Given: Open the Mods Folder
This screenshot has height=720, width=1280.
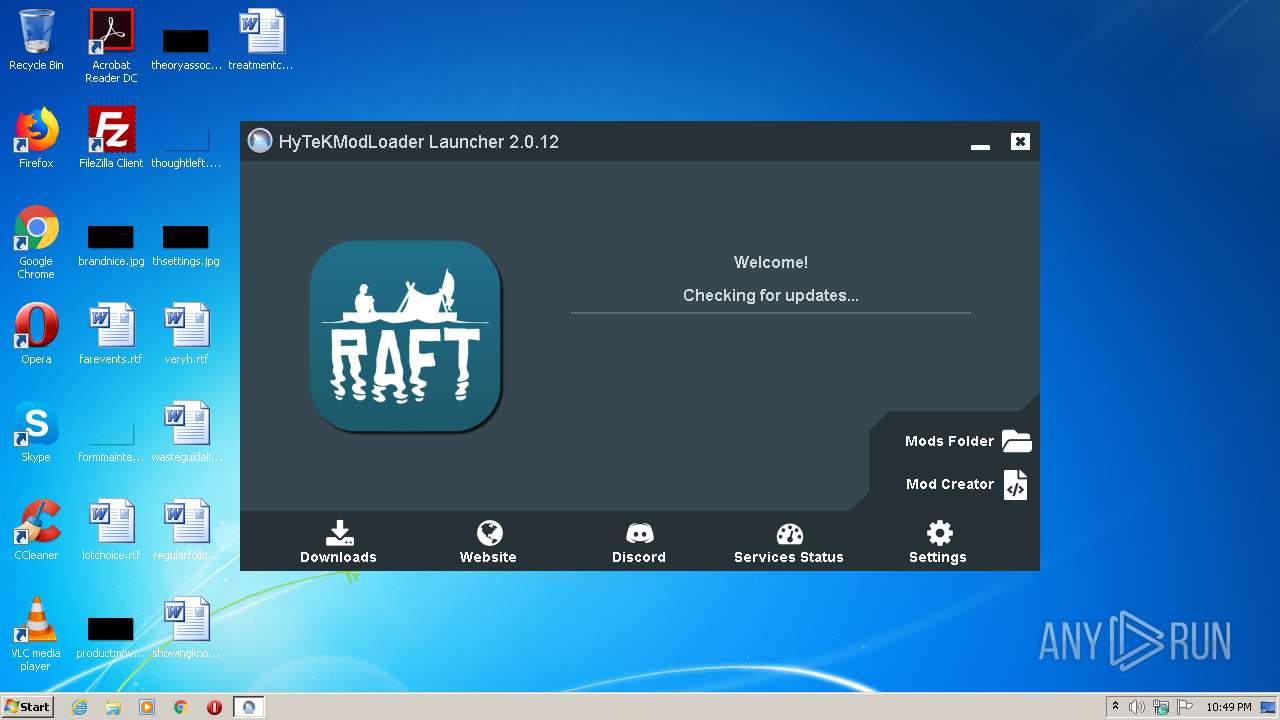Looking at the screenshot, I should [x=967, y=441].
